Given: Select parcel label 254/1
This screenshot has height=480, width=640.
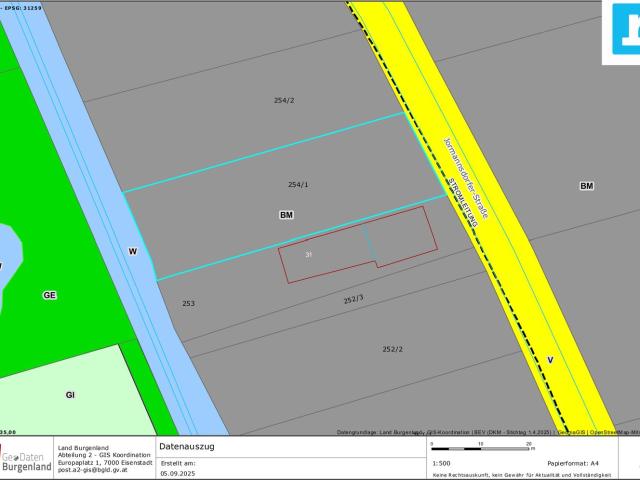Looking at the screenshot, I should 298,185.
